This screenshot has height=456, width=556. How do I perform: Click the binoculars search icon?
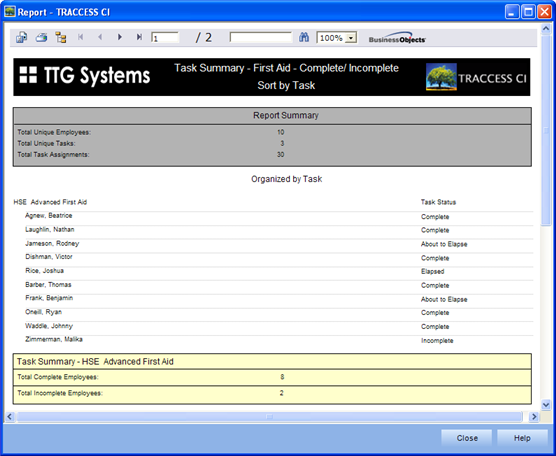pos(304,37)
